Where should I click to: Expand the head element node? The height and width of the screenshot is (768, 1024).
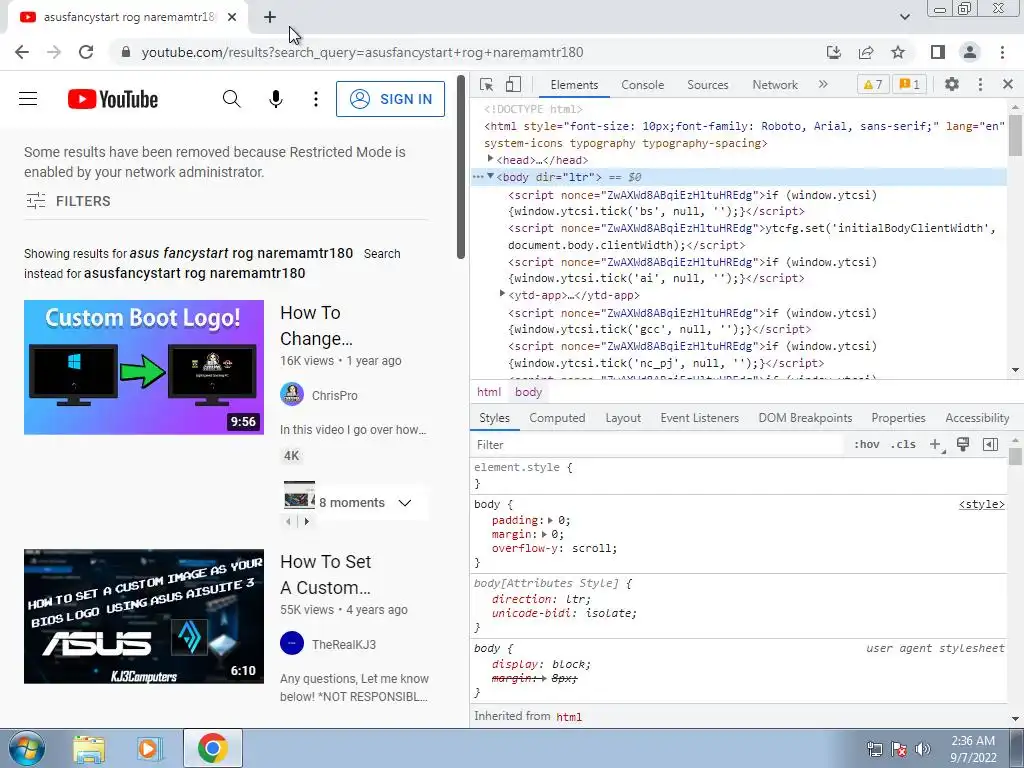click(x=490, y=159)
